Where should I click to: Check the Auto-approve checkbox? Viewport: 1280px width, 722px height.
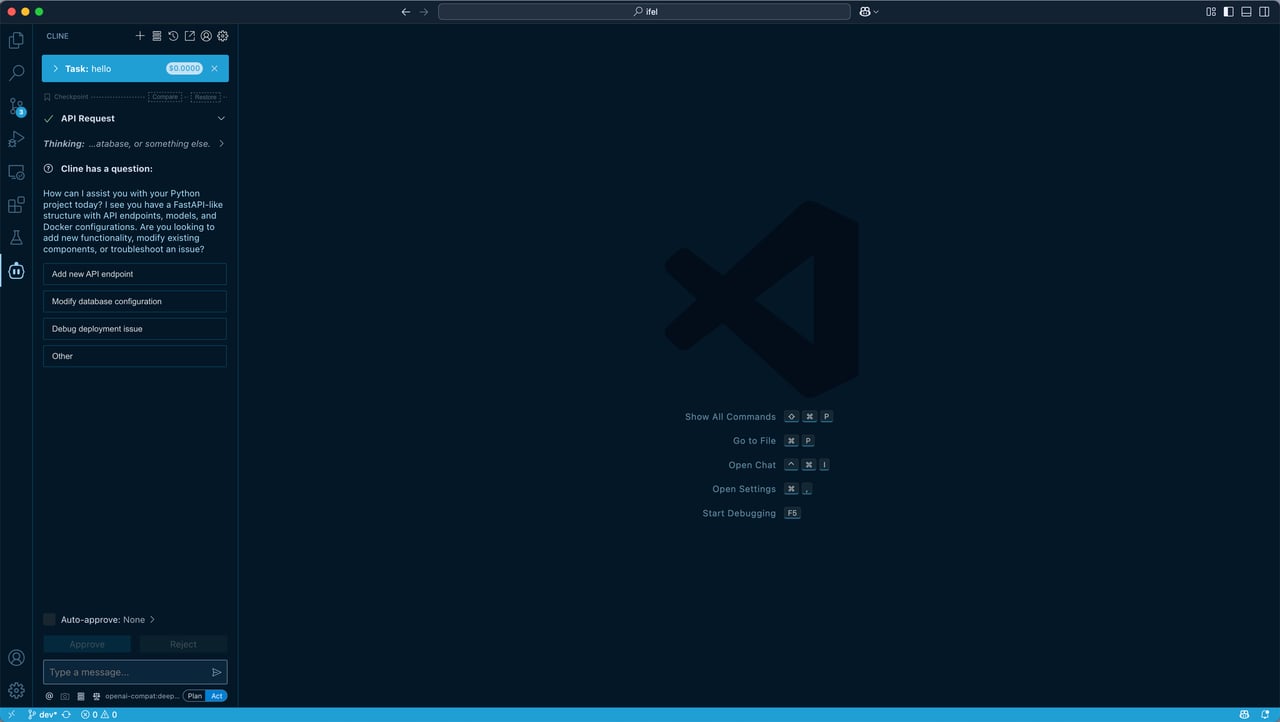[49, 620]
